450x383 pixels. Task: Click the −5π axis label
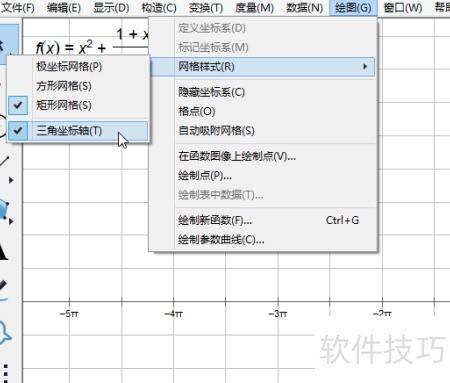point(69,314)
